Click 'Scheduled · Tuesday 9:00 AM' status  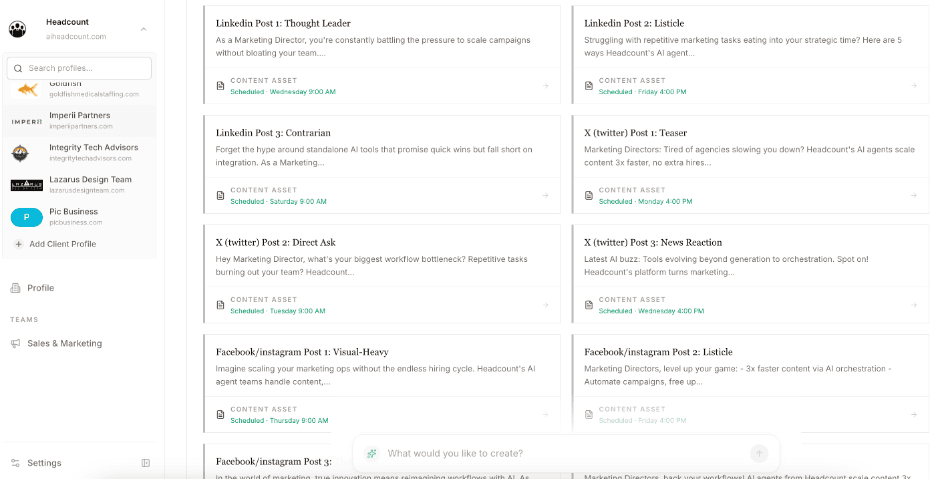tap(278, 311)
